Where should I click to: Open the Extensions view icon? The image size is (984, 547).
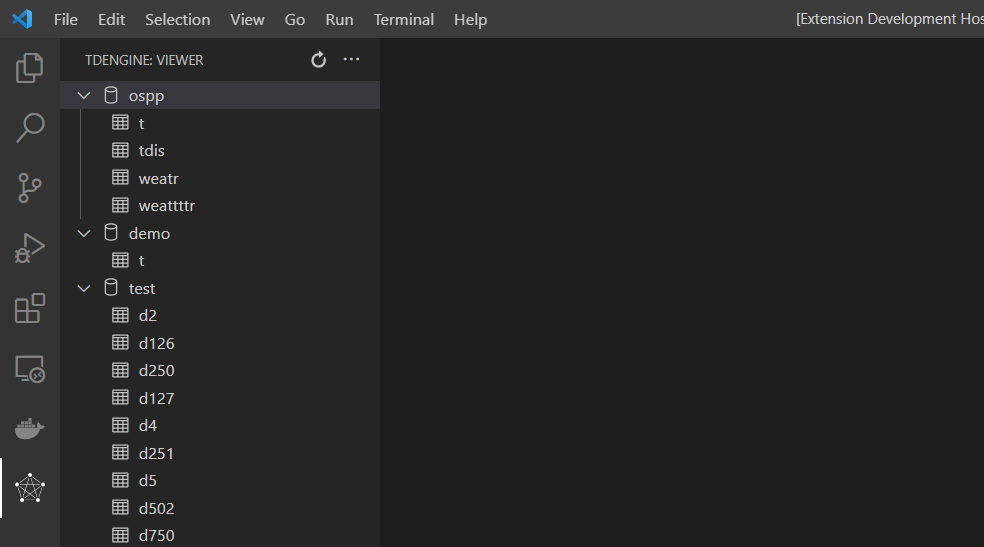[x=29, y=309]
